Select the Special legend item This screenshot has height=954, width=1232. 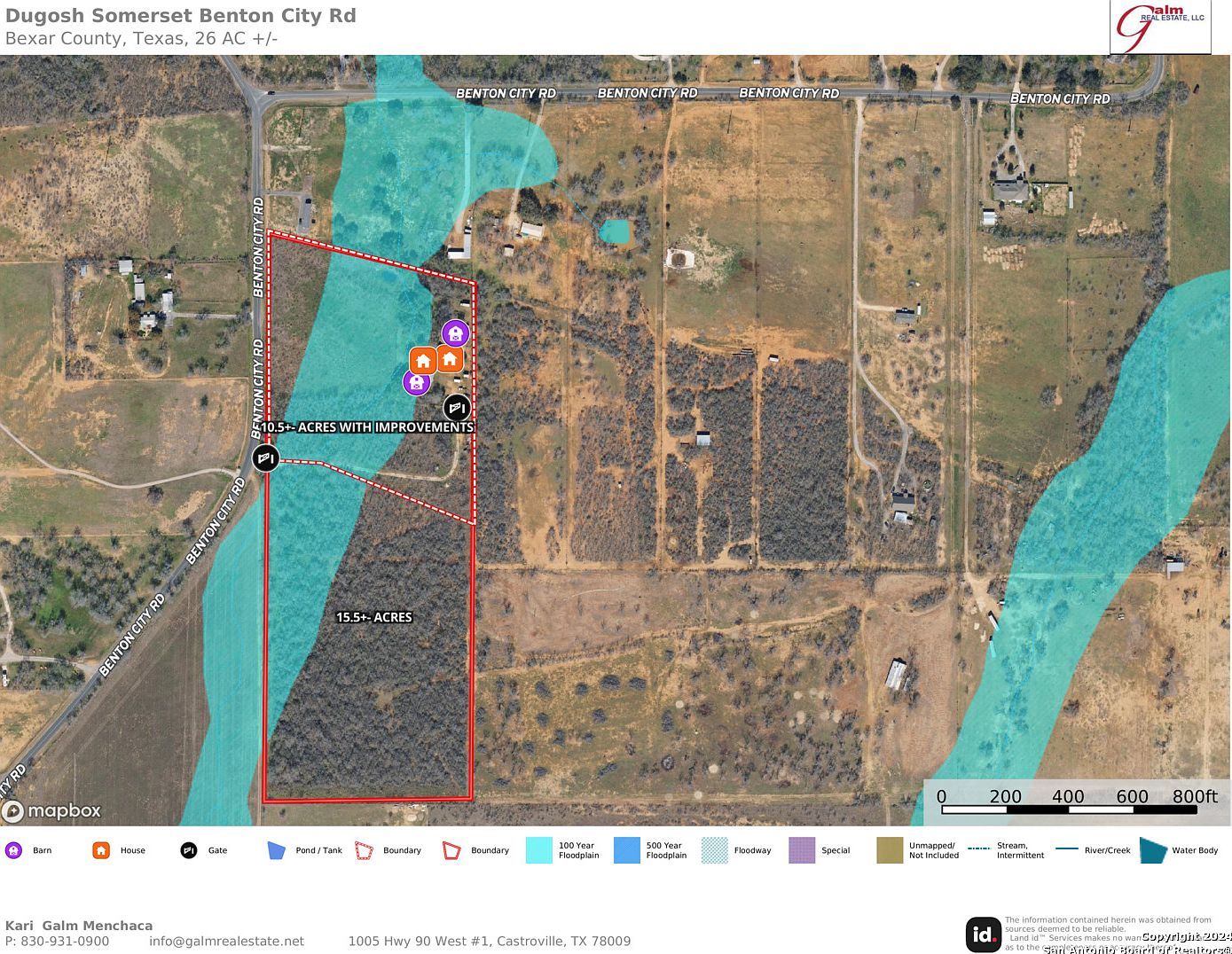coord(801,849)
